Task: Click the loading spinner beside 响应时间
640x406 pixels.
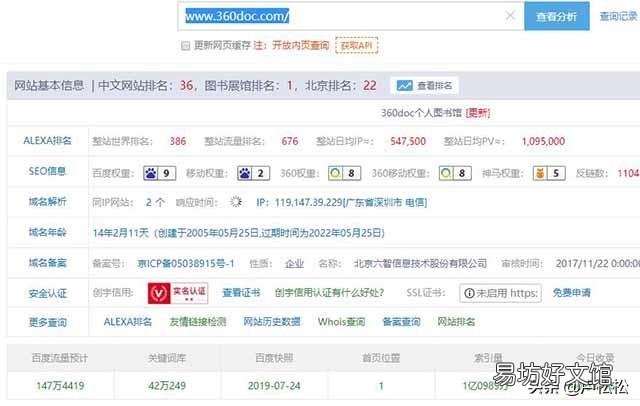Action: coord(236,202)
